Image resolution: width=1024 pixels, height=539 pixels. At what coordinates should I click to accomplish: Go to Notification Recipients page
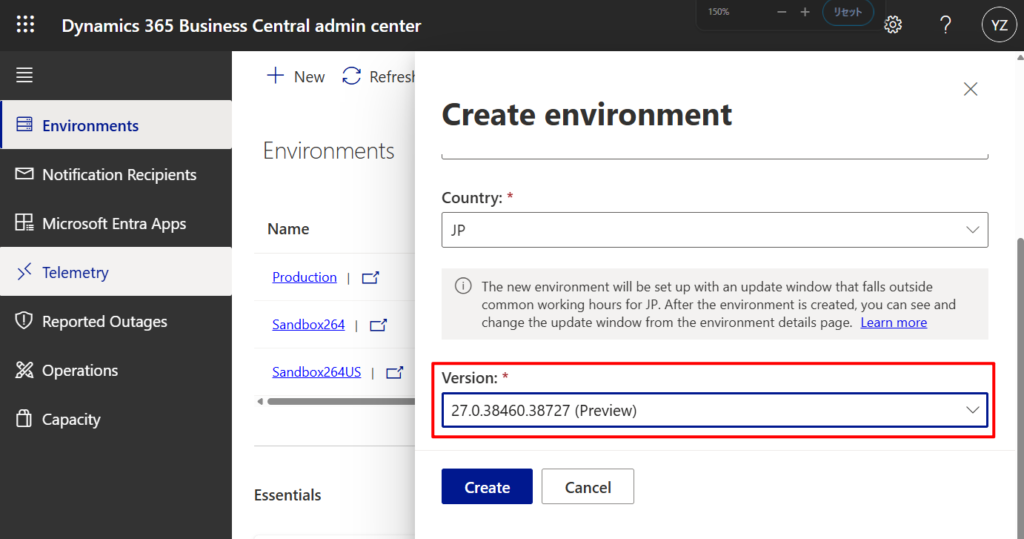[118, 175]
